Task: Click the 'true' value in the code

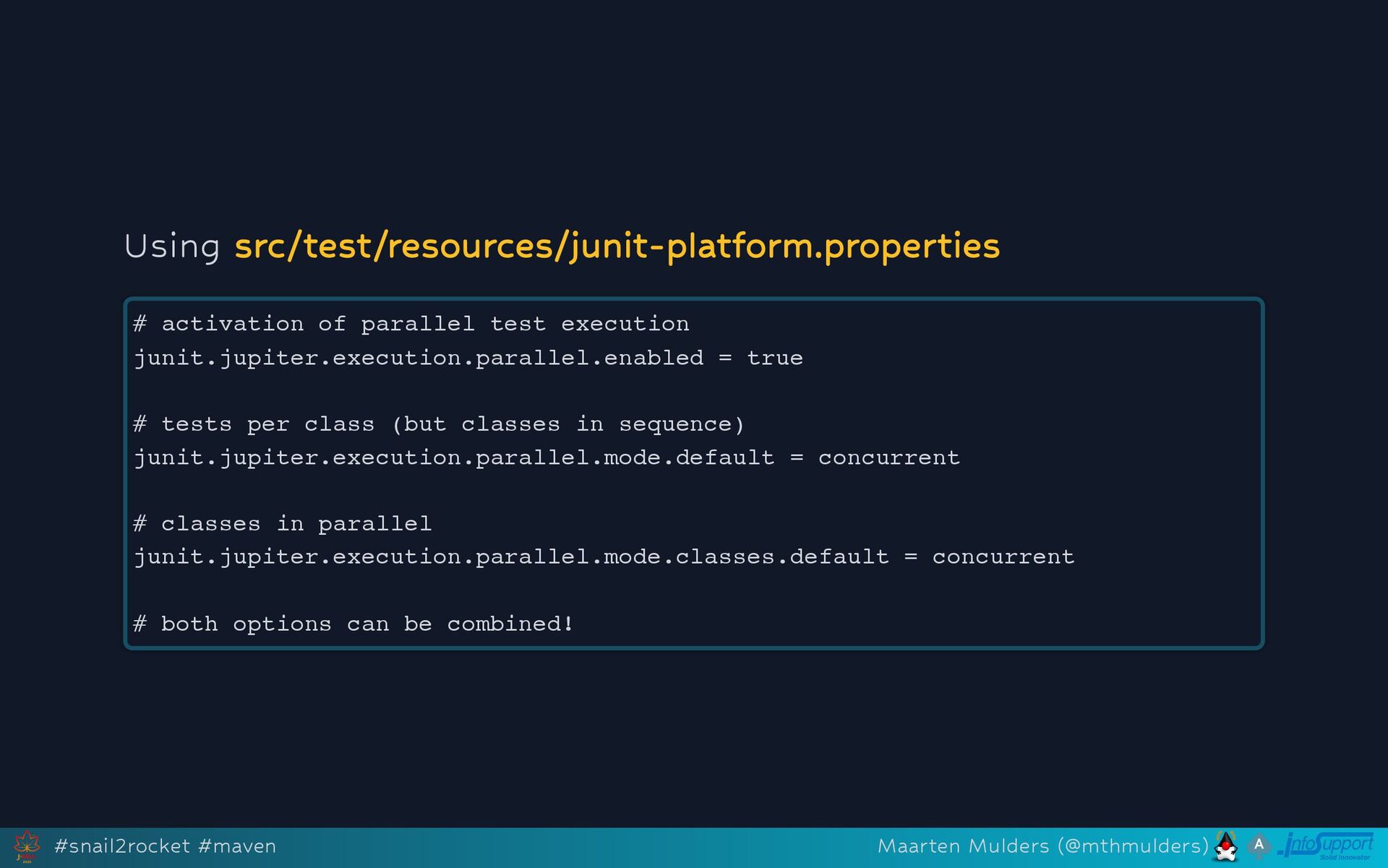Action: [x=774, y=358]
